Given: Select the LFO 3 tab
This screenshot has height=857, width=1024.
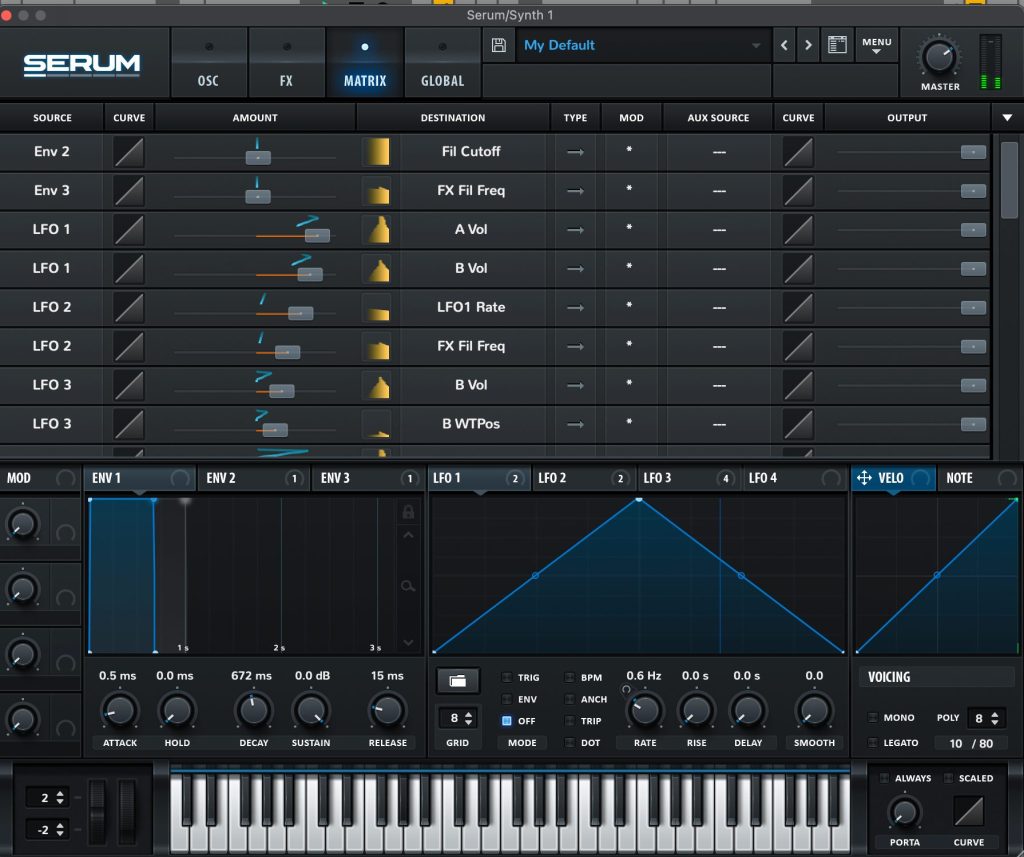Looking at the screenshot, I should 688,478.
